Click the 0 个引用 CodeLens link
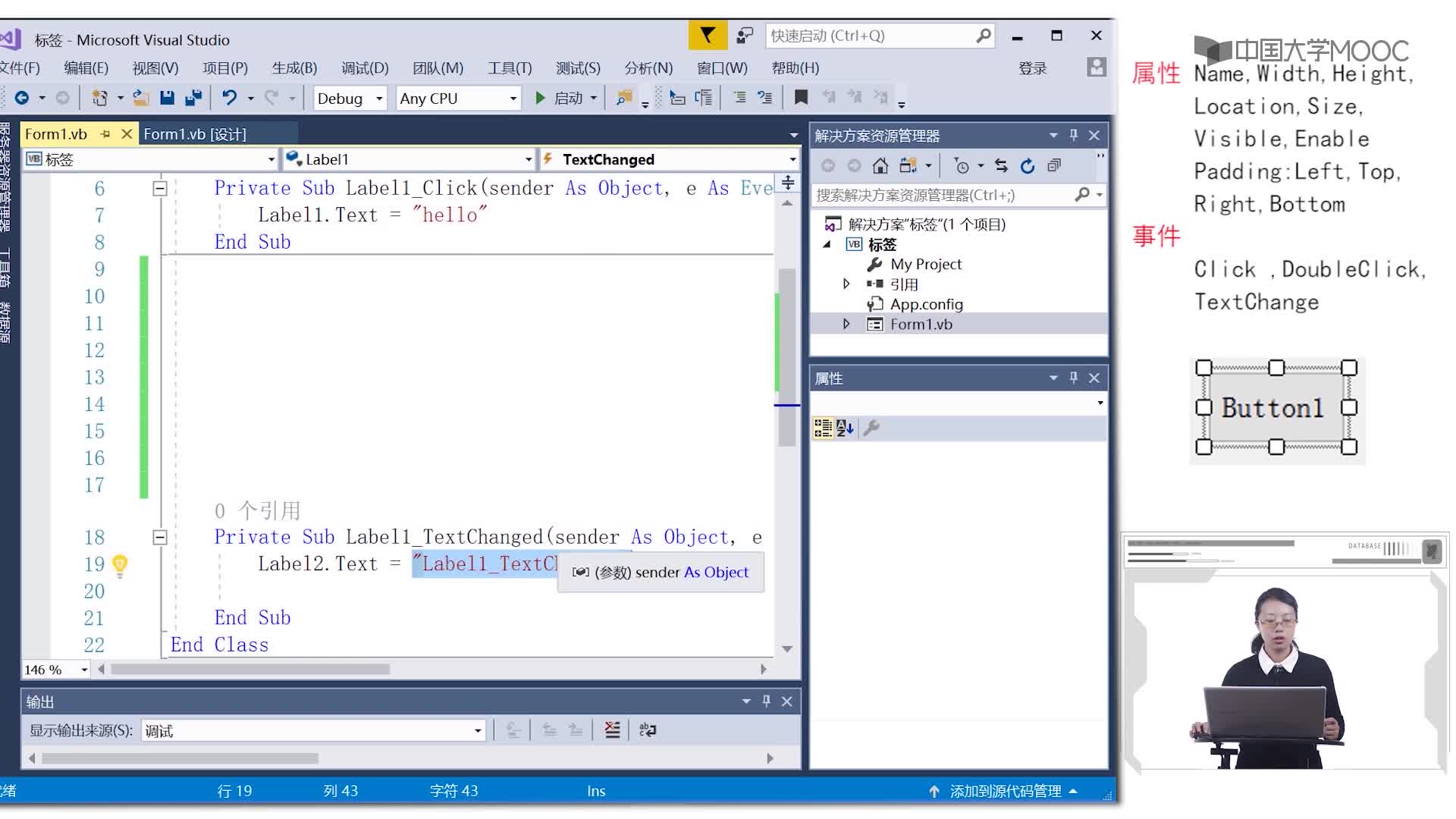 [x=257, y=510]
